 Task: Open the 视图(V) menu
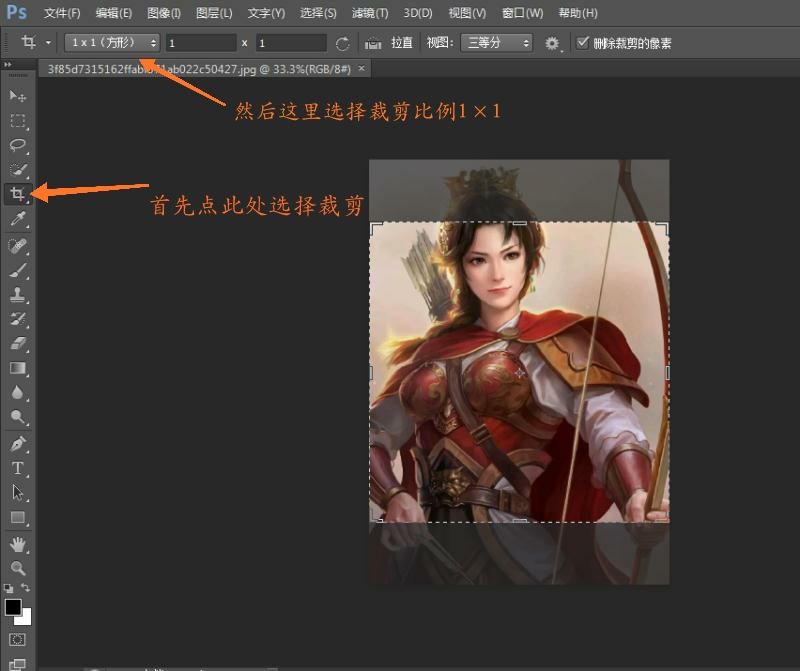point(467,13)
